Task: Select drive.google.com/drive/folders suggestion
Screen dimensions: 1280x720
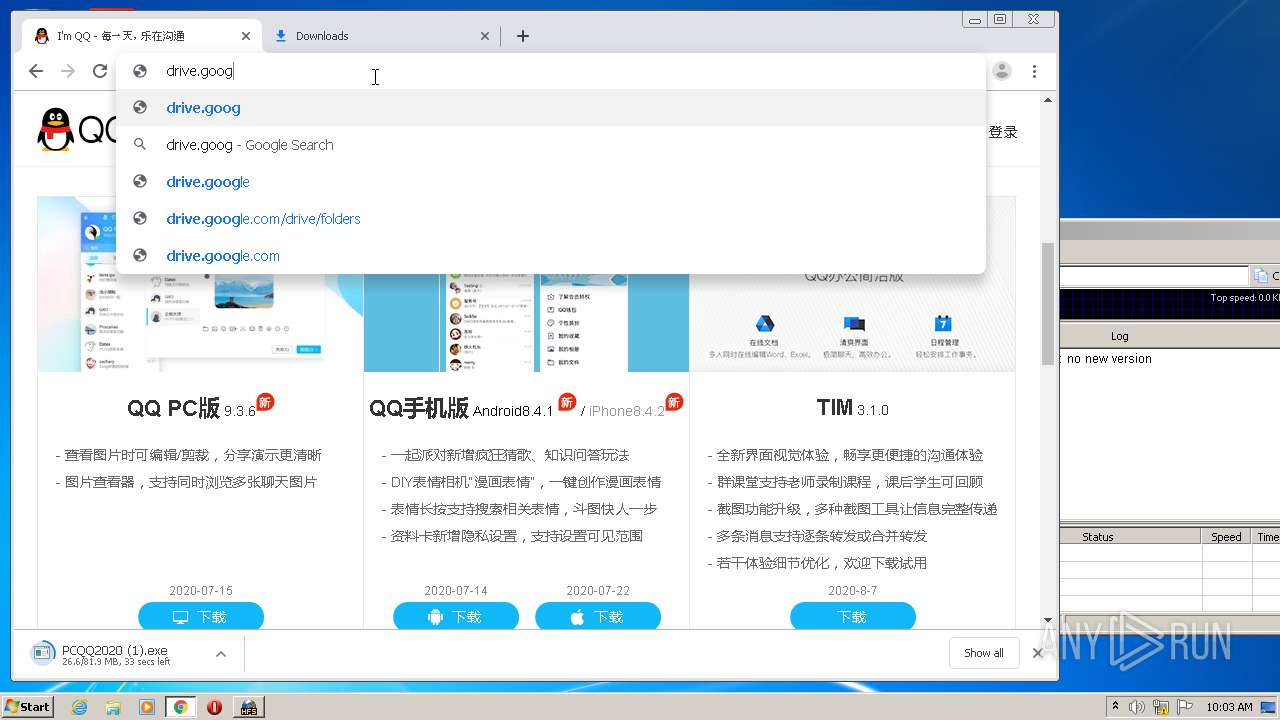Action: 551,219
